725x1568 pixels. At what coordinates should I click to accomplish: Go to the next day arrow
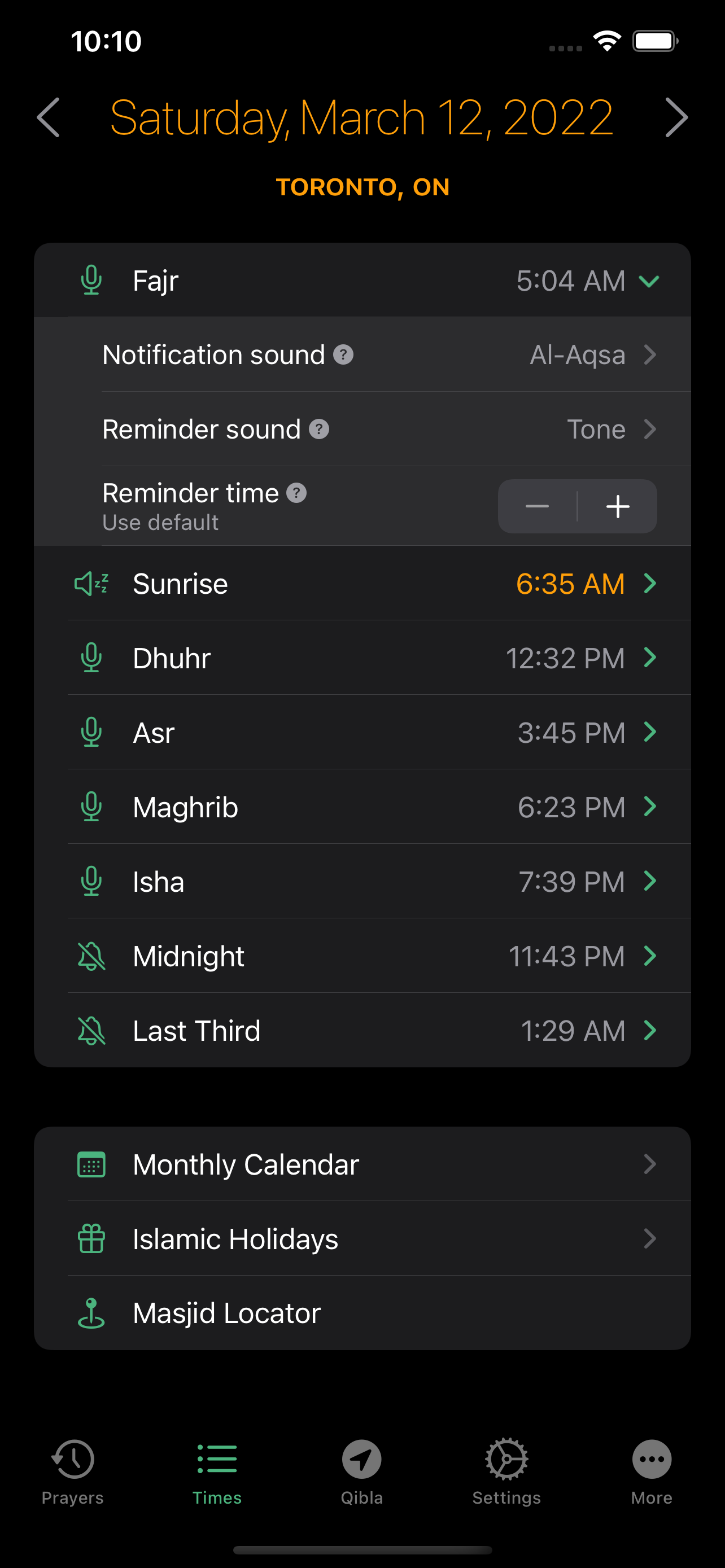tap(676, 117)
